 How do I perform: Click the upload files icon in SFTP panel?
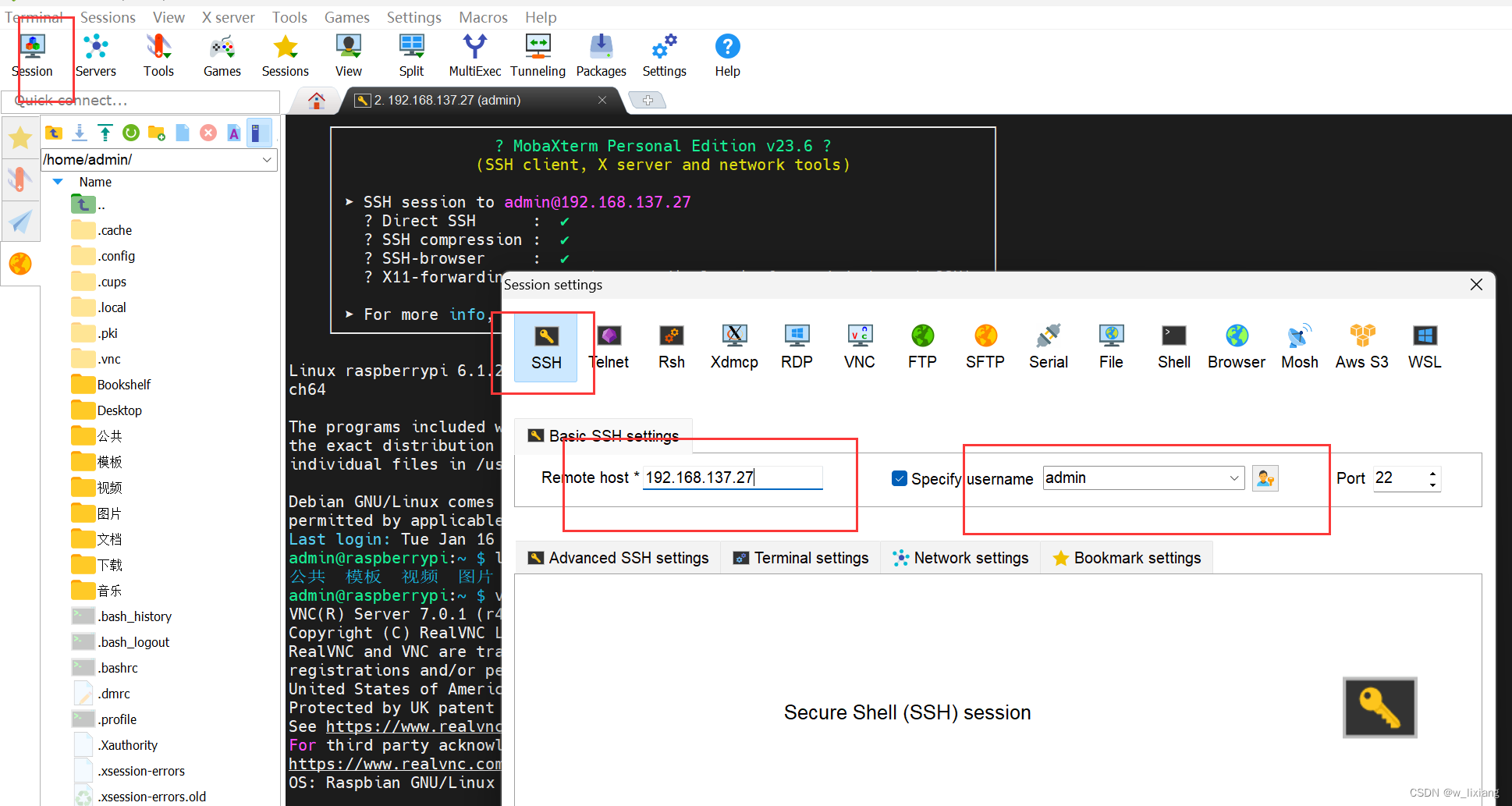tap(105, 133)
